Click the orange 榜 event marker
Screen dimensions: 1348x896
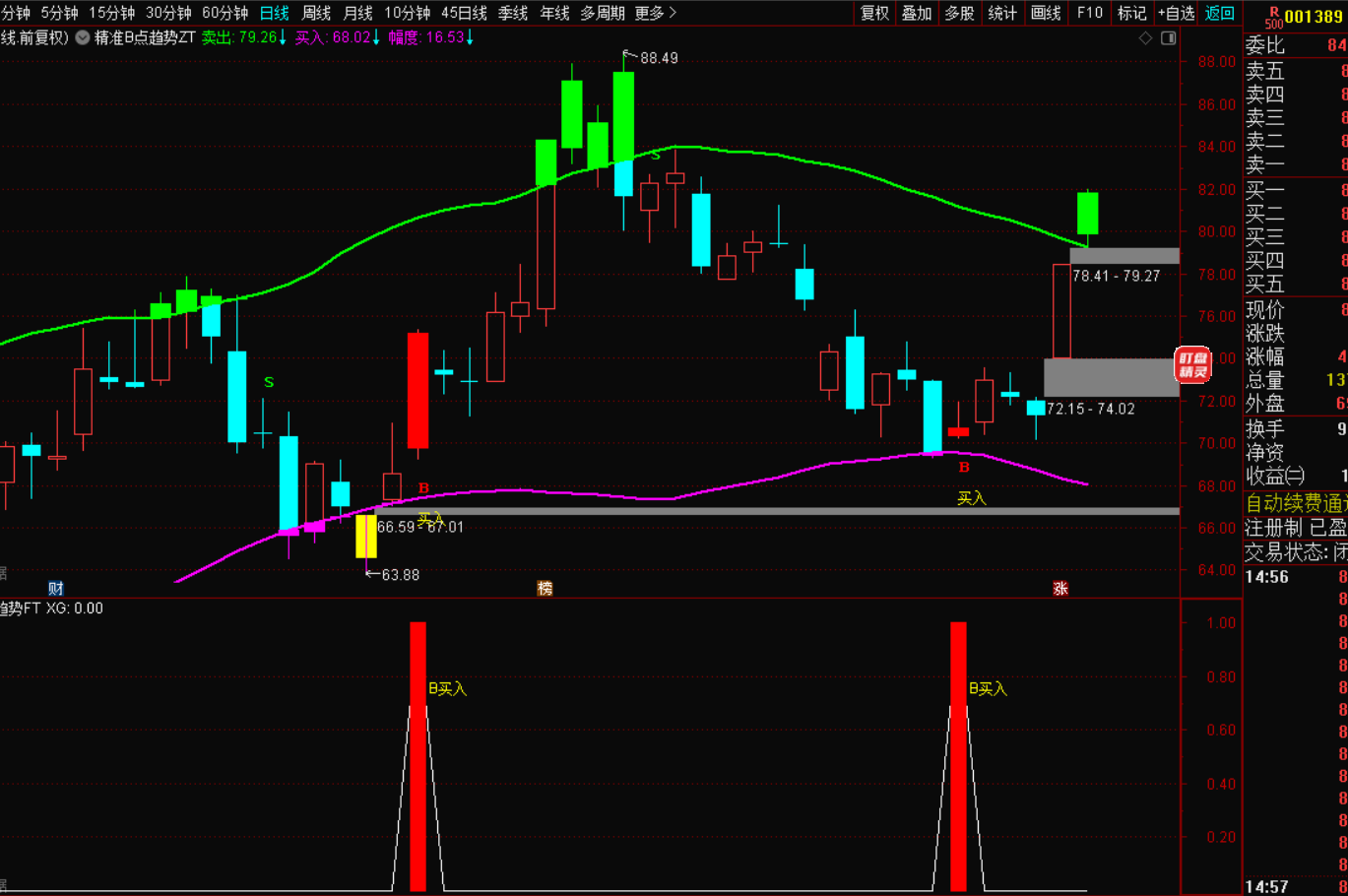coord(545,589)
